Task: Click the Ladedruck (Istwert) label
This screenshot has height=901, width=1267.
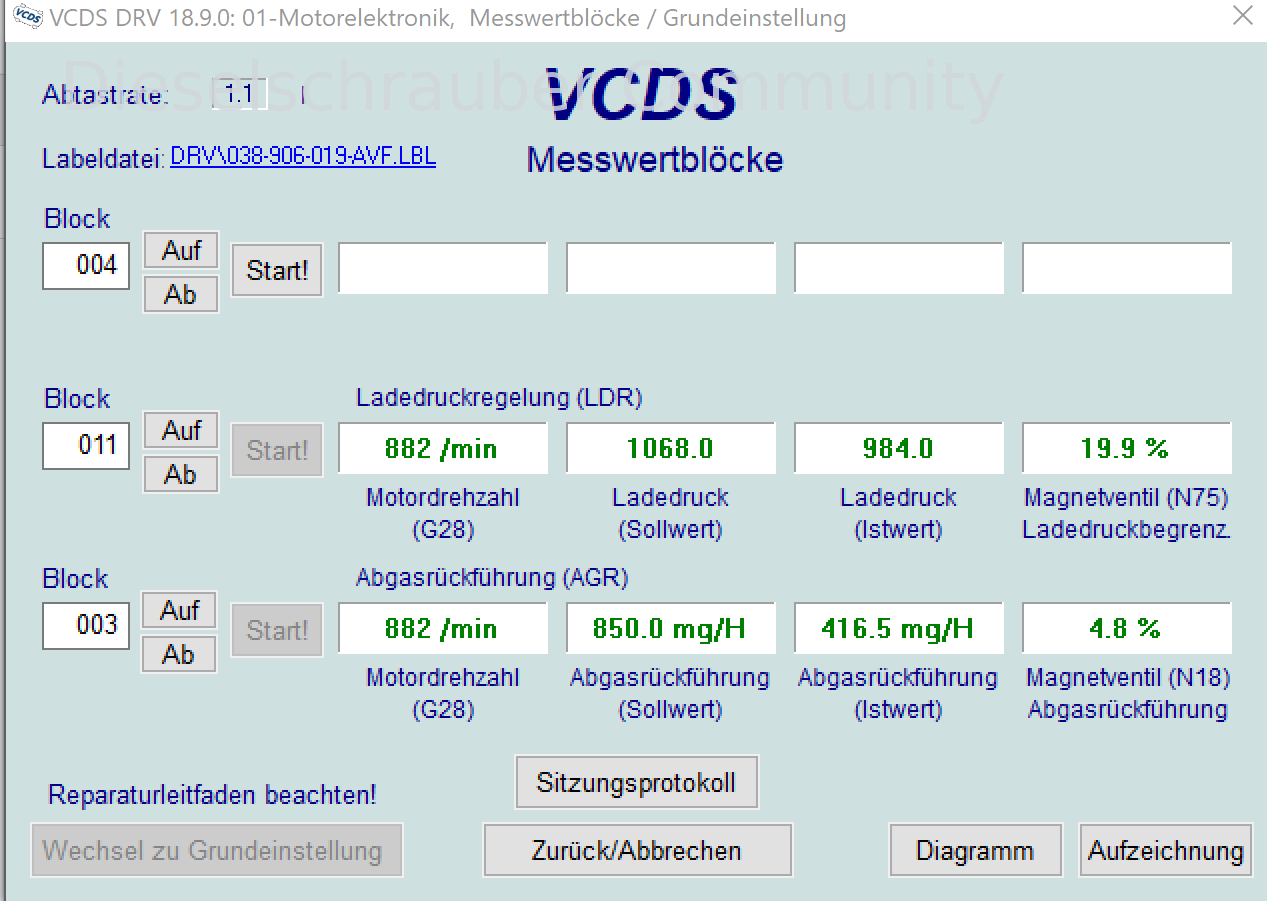Action: coord(899,514)
